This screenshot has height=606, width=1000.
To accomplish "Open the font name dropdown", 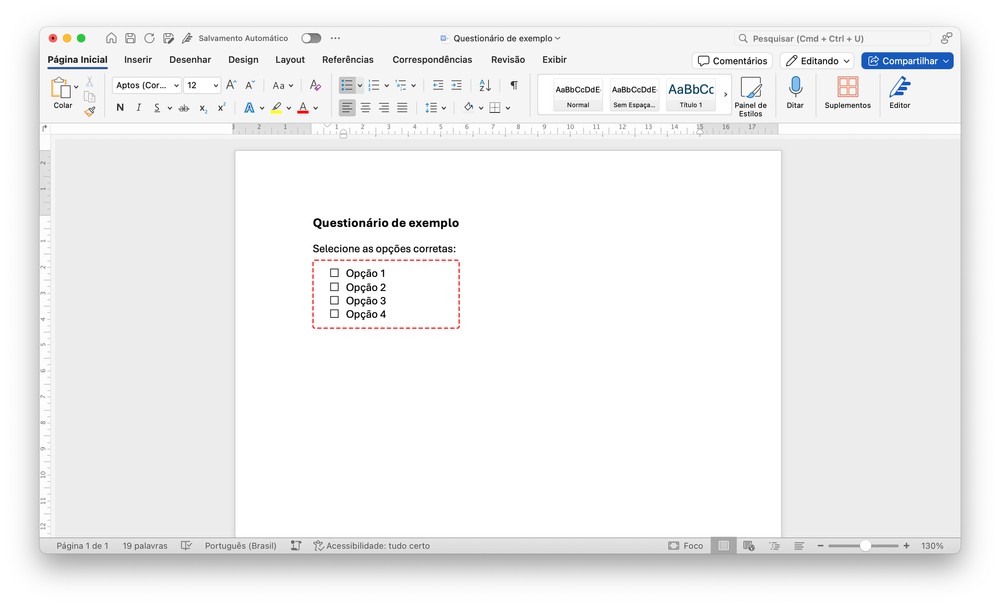I will click(146, 85).
